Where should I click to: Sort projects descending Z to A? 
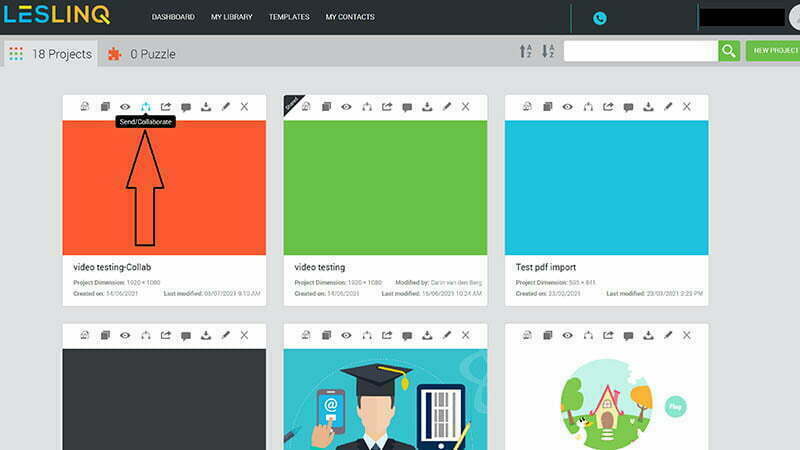tap(548, 51)
